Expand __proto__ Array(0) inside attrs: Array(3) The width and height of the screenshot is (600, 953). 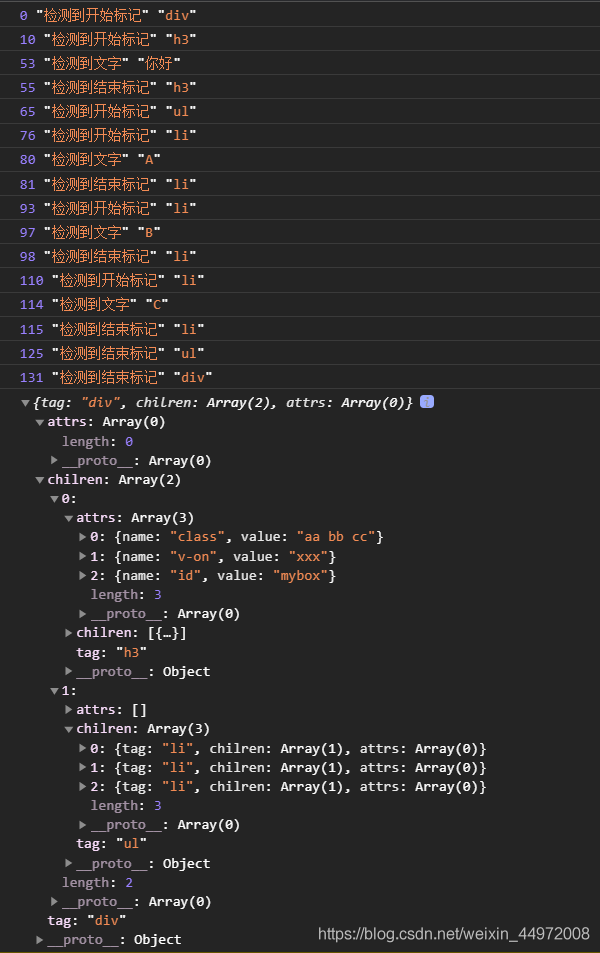click(x=83, y=614)
